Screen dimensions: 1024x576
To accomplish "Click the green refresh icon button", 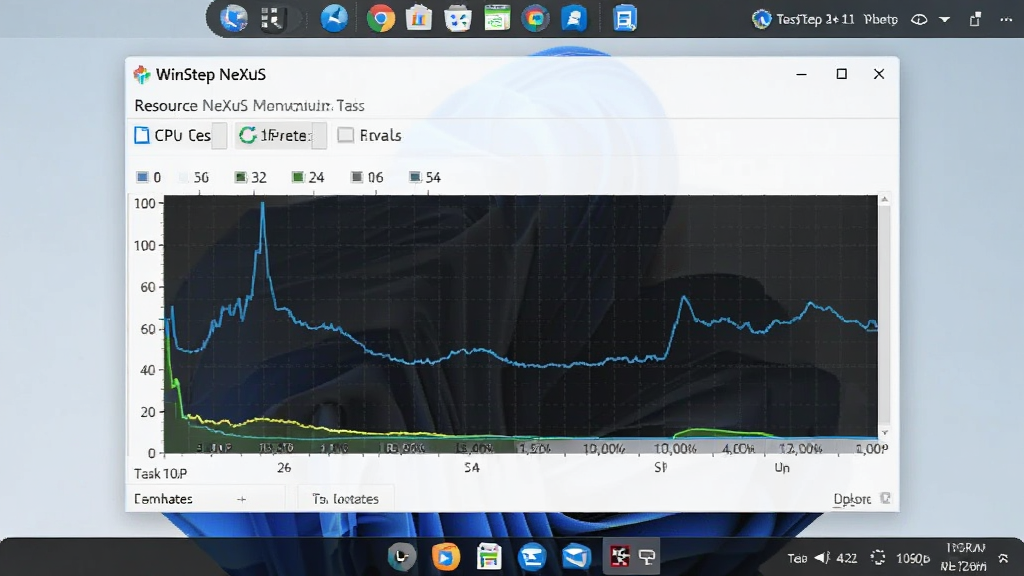I will tap(248, 135).
